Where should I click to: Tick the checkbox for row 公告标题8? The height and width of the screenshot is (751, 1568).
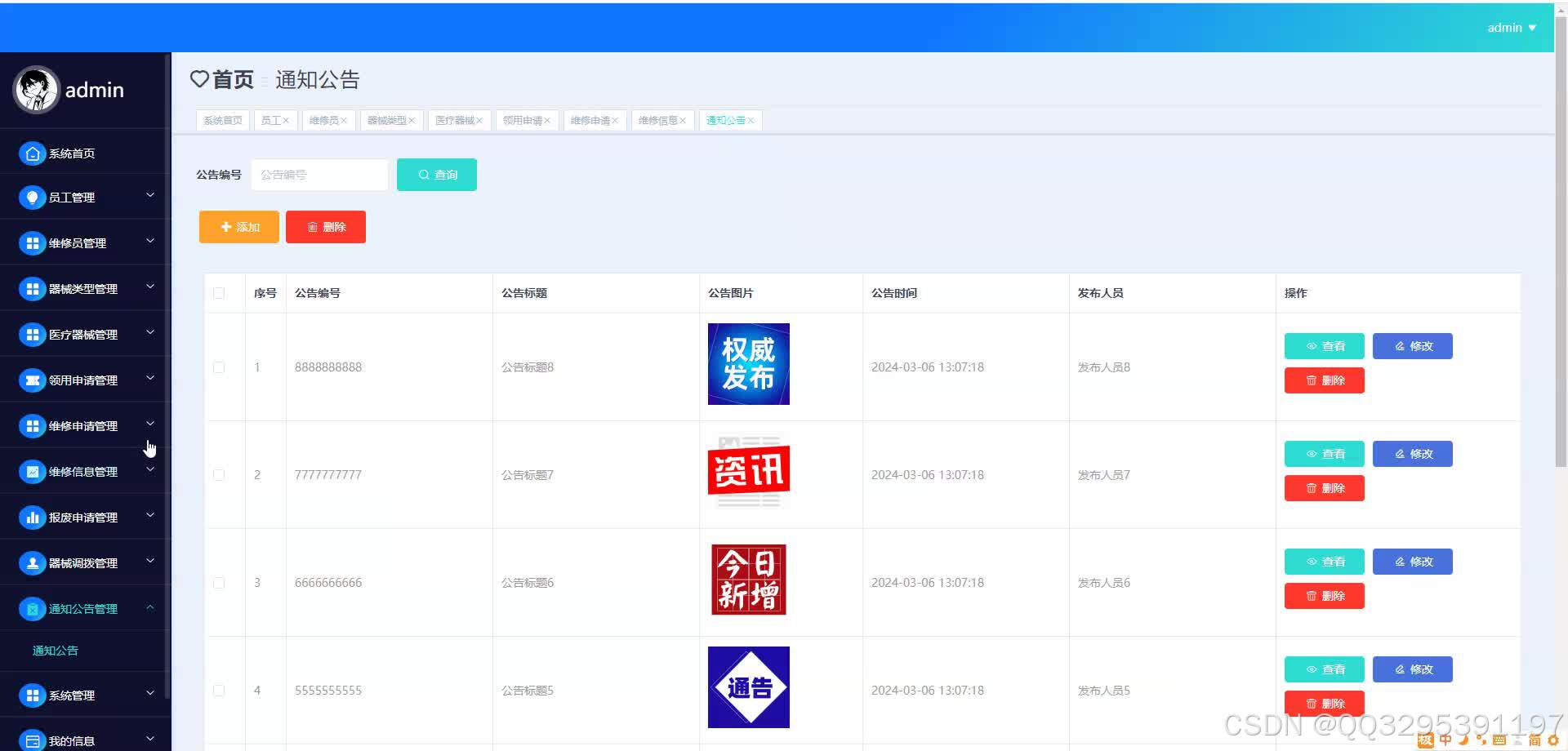(x=218, y=367)
